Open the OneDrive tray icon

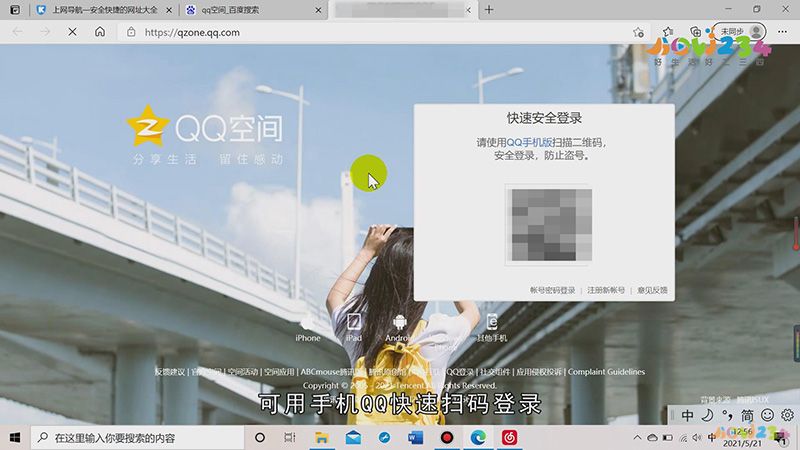tap(653, 438)
